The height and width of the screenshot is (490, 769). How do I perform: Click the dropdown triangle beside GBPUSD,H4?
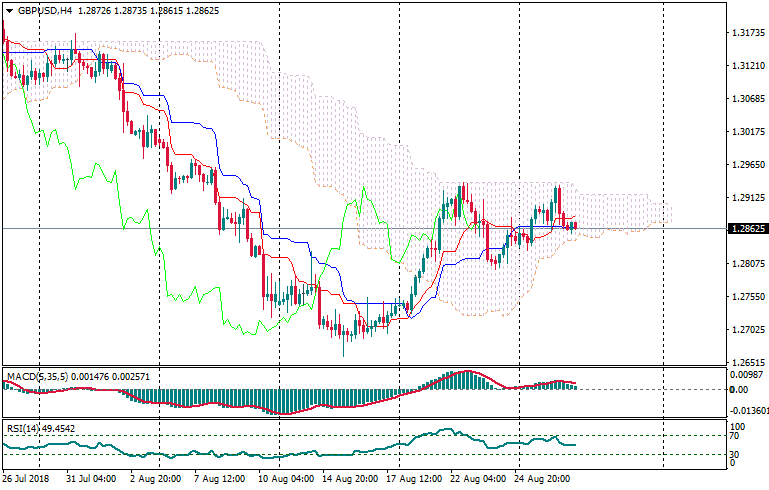pyautogui.click(x=9, y=11)
